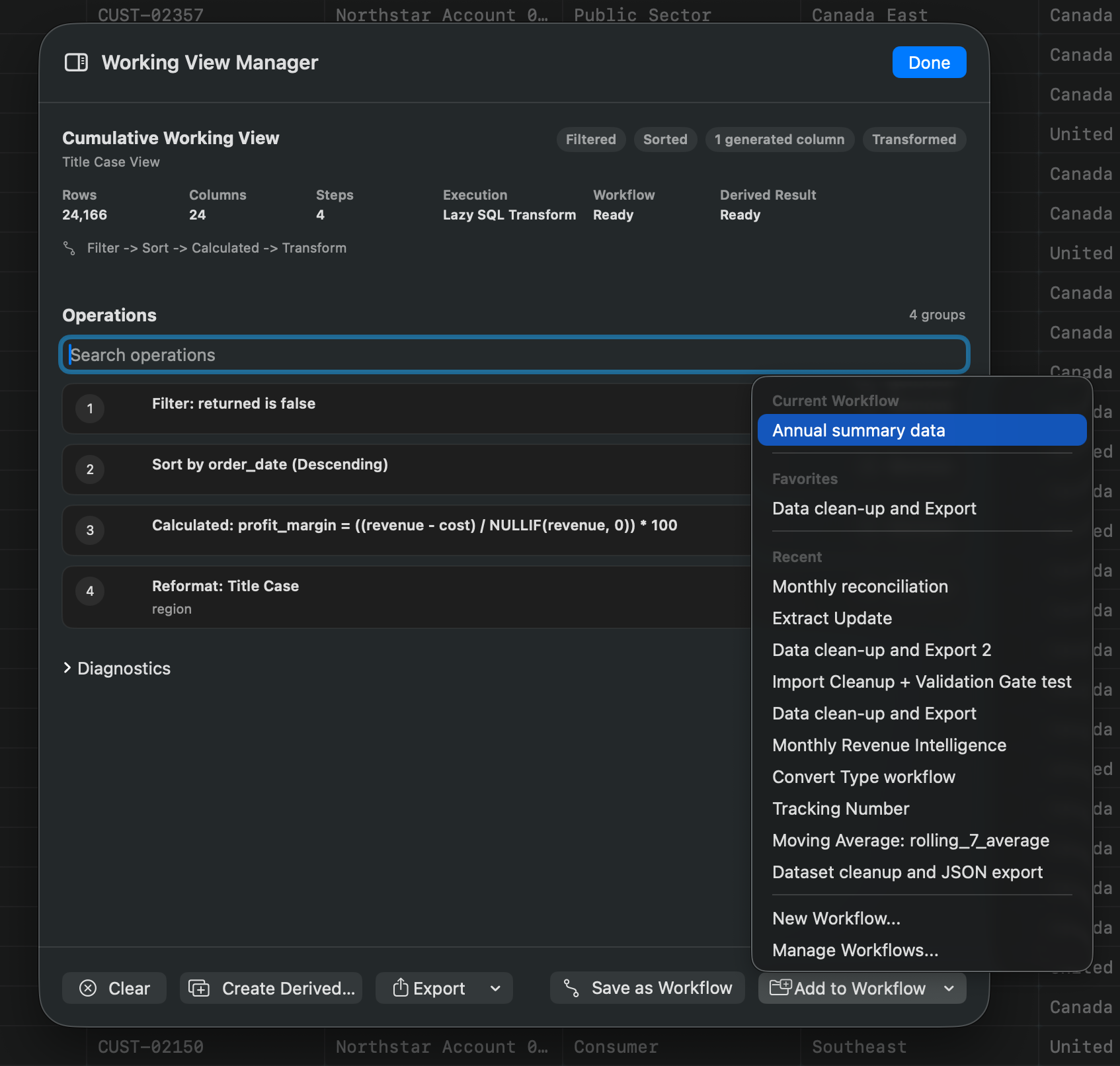
Task: Click Create Derived... button
Action: click(x=271, y=988)
